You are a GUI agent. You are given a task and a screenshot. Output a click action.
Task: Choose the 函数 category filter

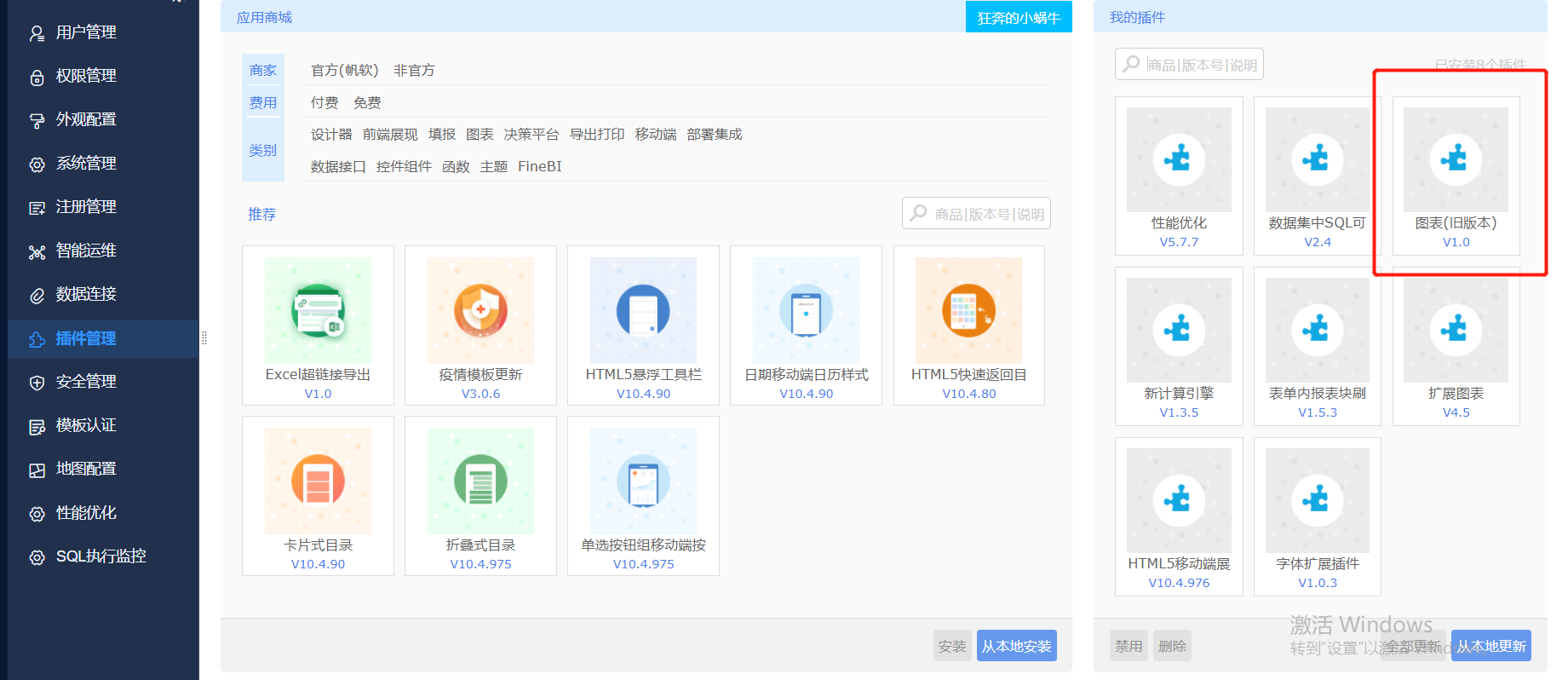[456, 166]
